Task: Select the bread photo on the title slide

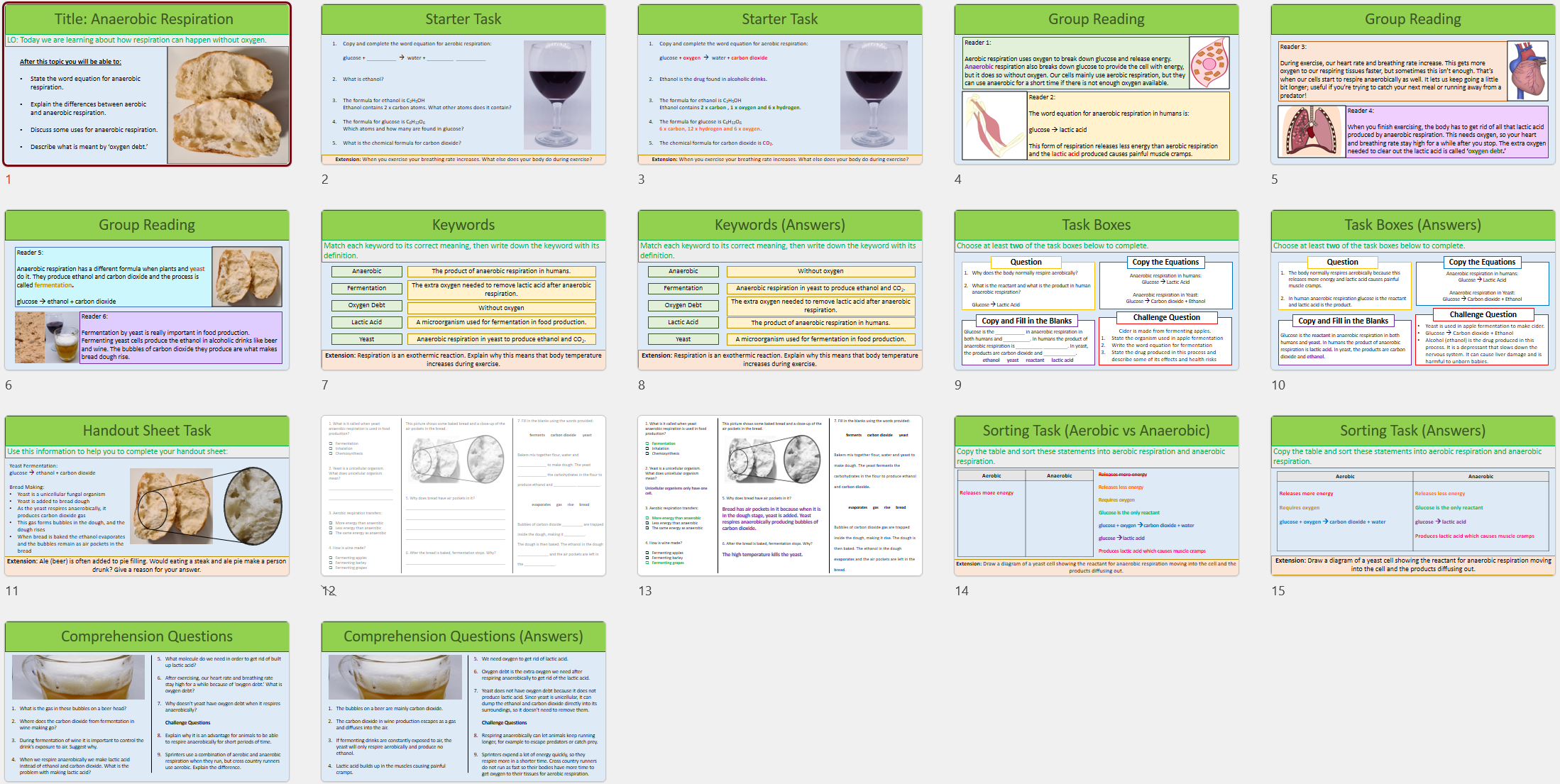Action: pos(229,104)
